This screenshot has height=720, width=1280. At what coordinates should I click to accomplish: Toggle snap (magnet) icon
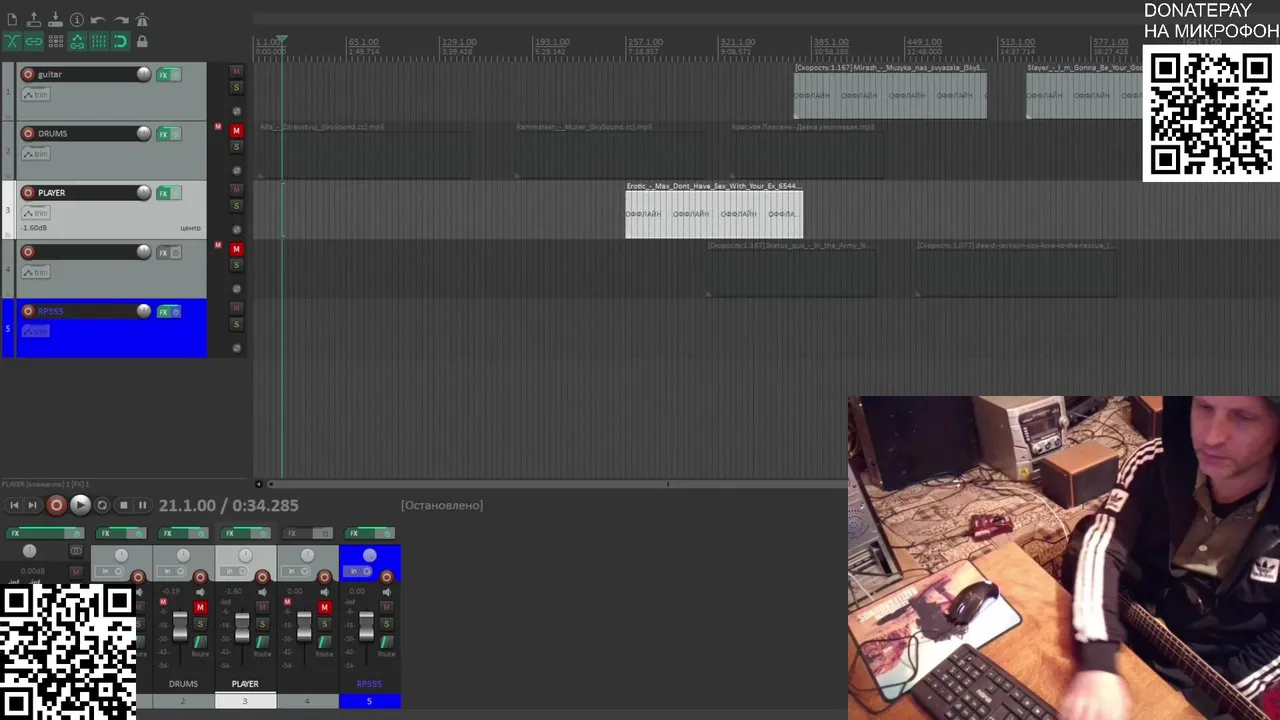pos(121,41)
